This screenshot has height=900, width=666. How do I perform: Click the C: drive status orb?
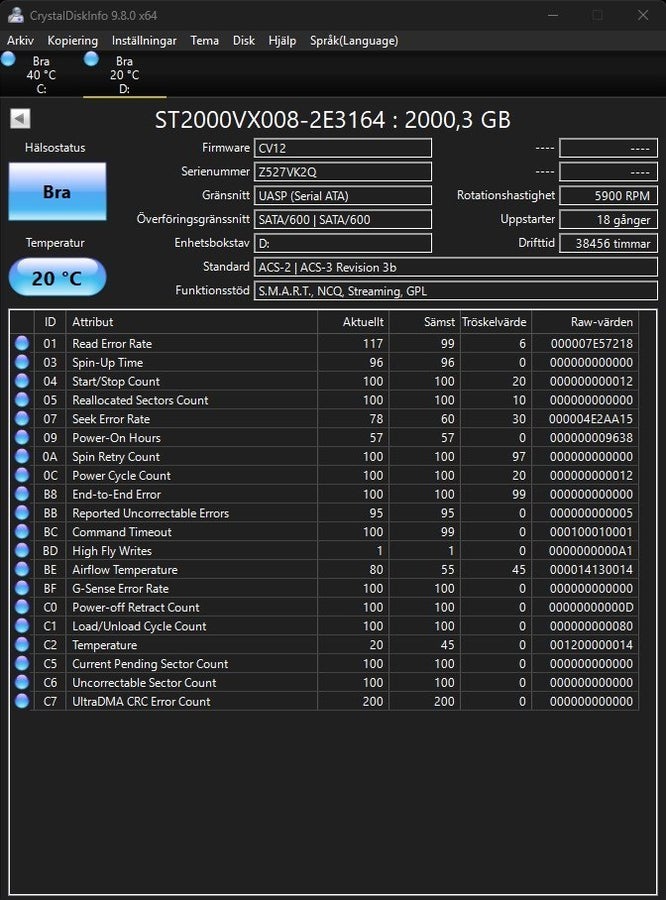[x=8, y=59]
